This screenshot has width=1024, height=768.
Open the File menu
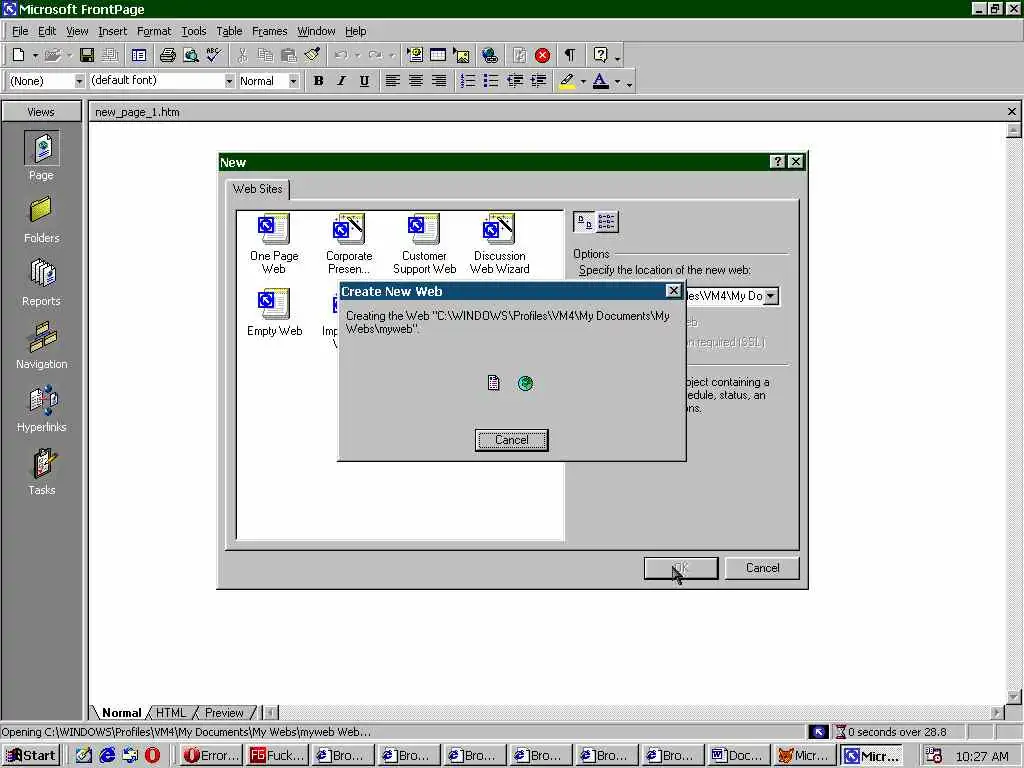click(20, 31)
